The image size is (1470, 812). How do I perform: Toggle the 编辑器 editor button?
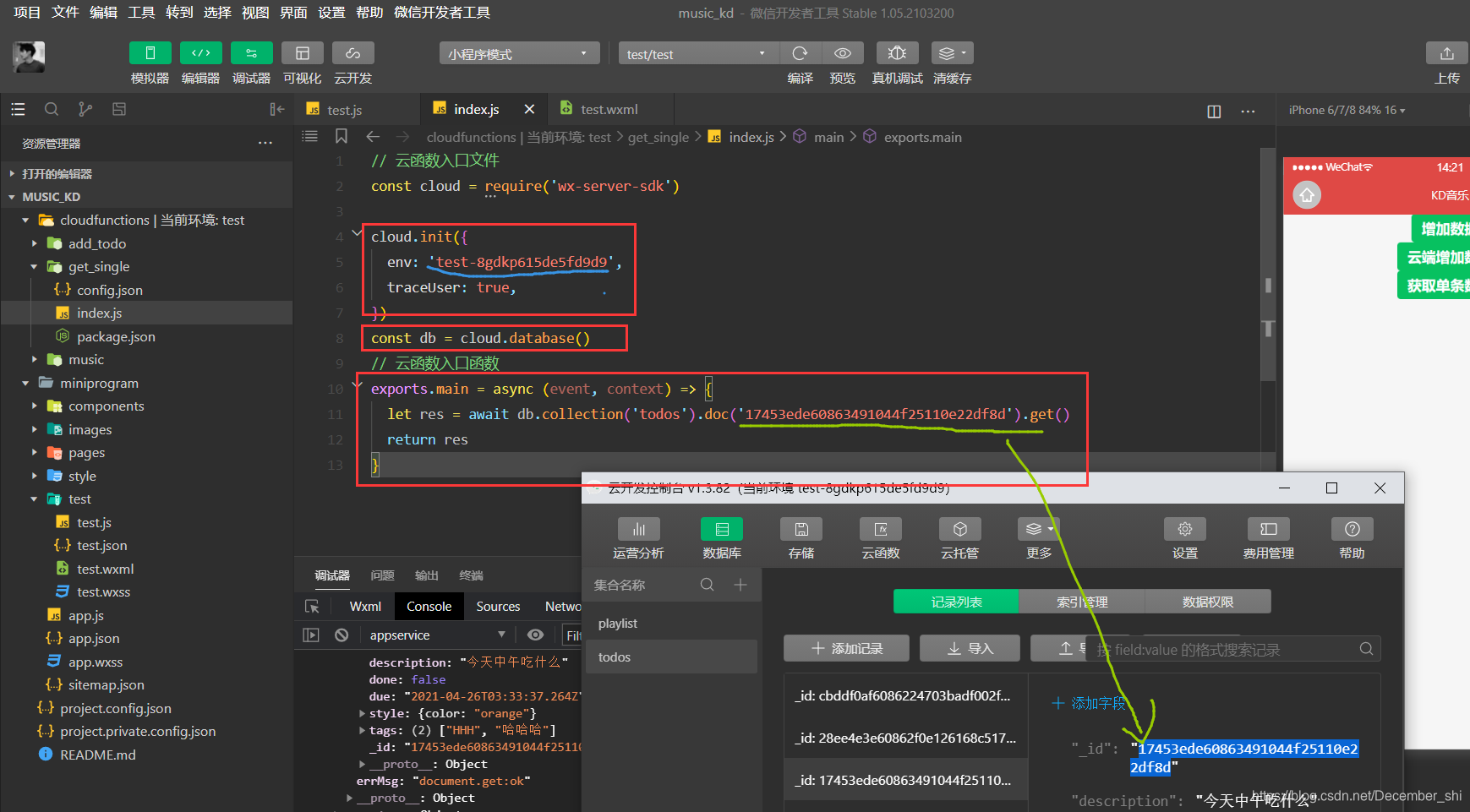click(201, 53)
